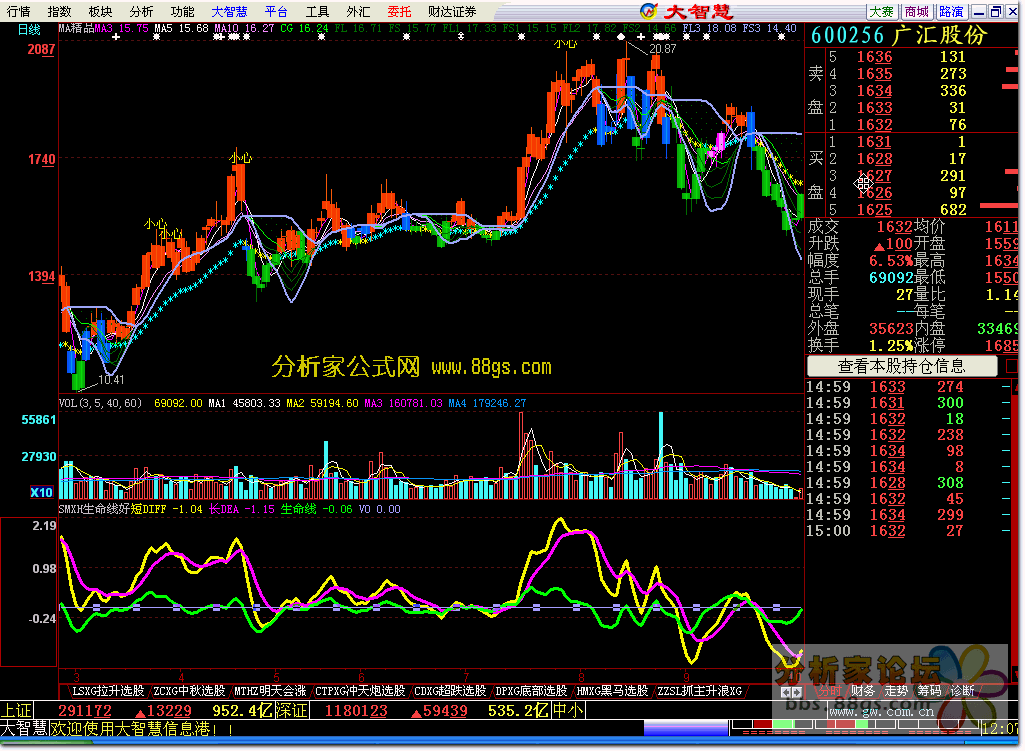Screen dimensions: 1025x751
Task: Open the 外汇 menu
Action: [358, 11]
